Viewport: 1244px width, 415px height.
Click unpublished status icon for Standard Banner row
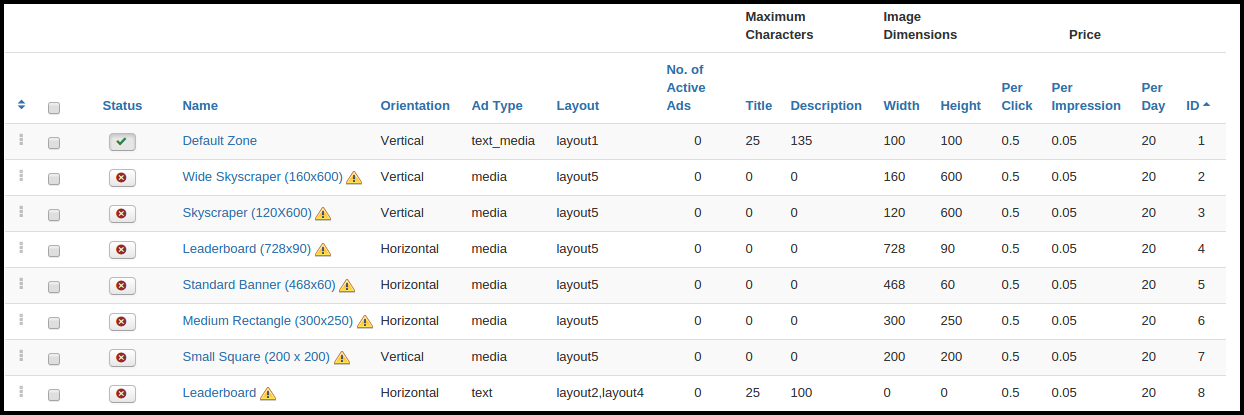click(122, 286)
